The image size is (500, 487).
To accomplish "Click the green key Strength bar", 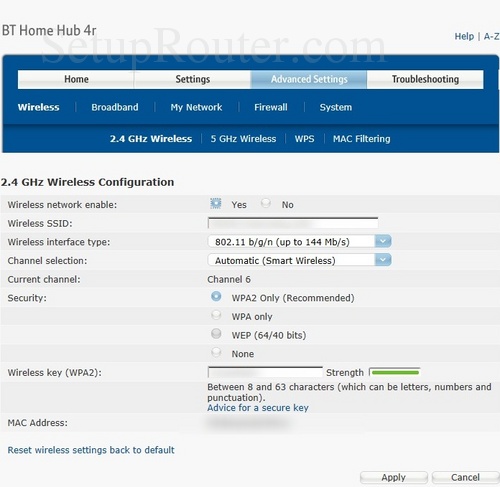I will point(394,372).
